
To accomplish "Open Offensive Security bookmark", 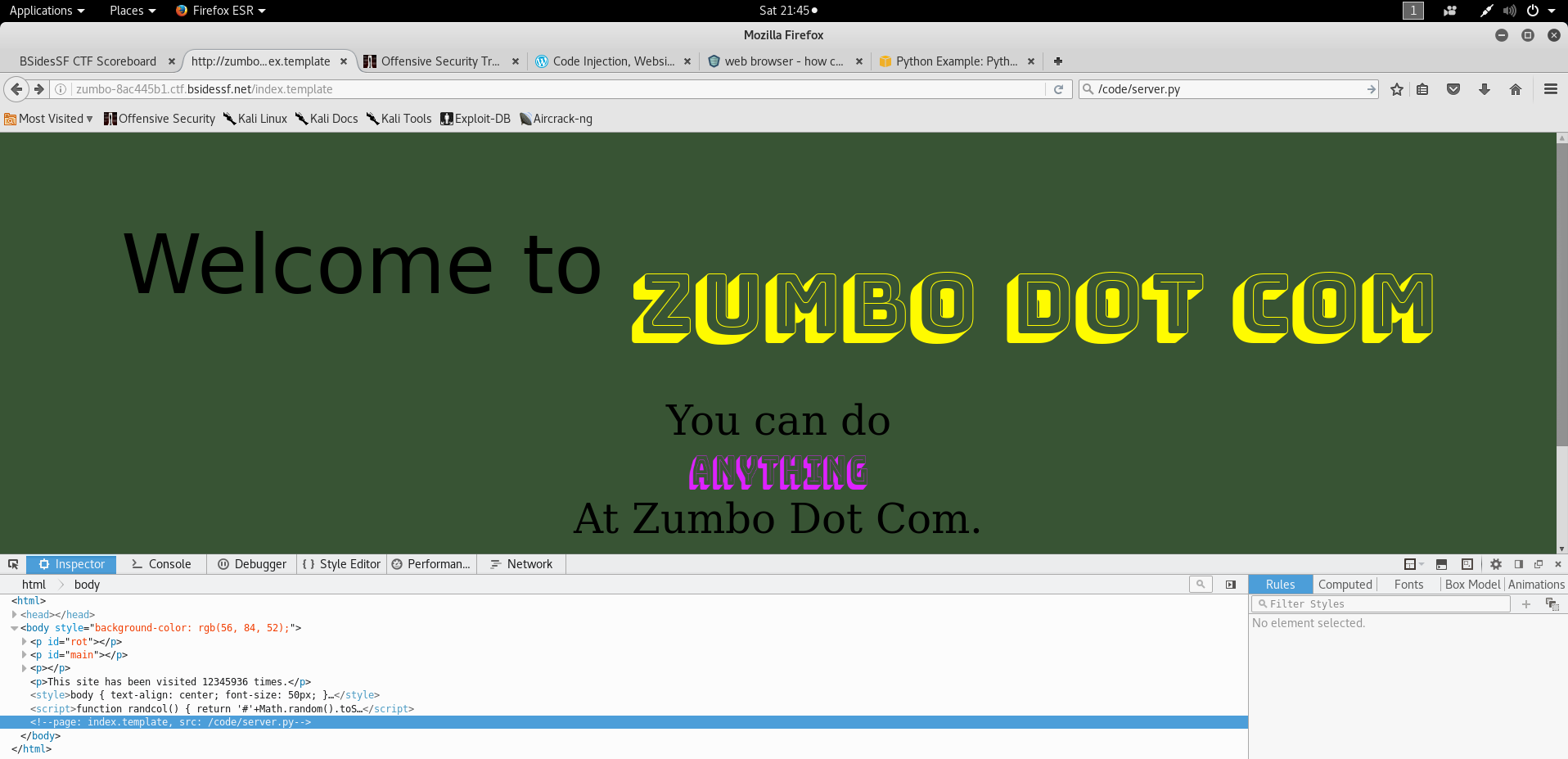I will pyautogui.click(x=160, y=119).
